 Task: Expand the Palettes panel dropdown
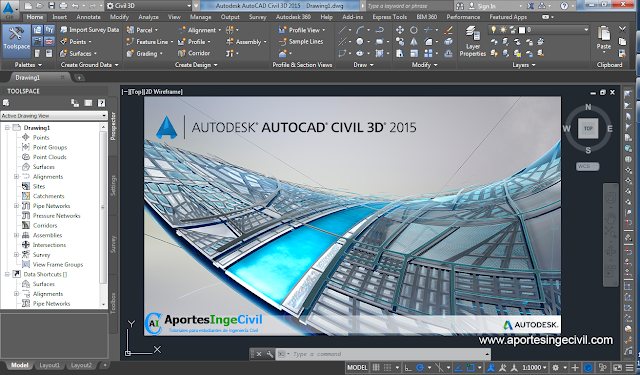pyautogui.click(x=28, y=65)
